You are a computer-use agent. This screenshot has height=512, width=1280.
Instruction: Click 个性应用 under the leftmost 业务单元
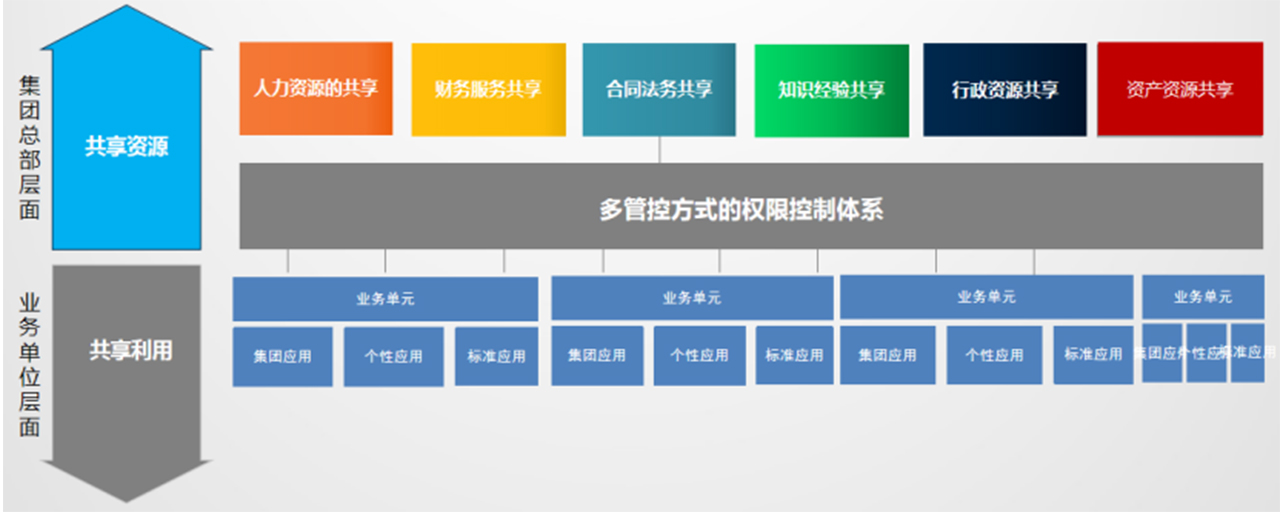(394, 356)
